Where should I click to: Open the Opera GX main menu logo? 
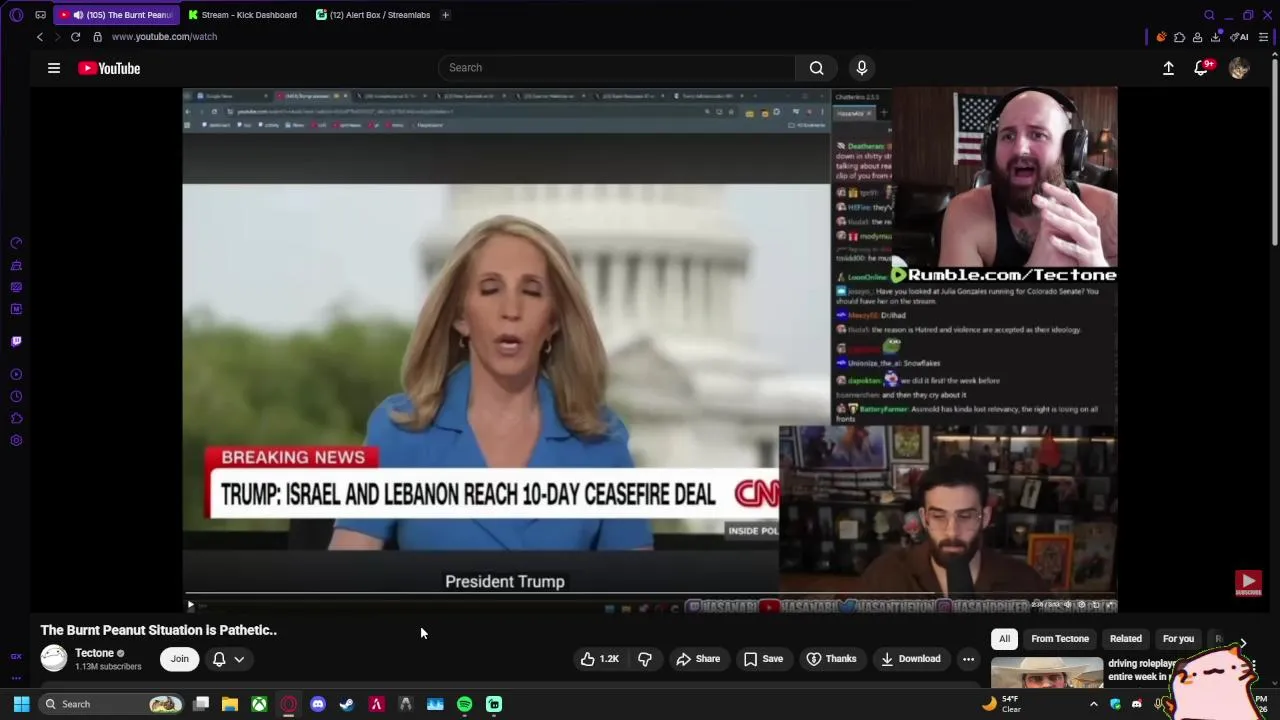pyautogui.click(x=16, y=15)
